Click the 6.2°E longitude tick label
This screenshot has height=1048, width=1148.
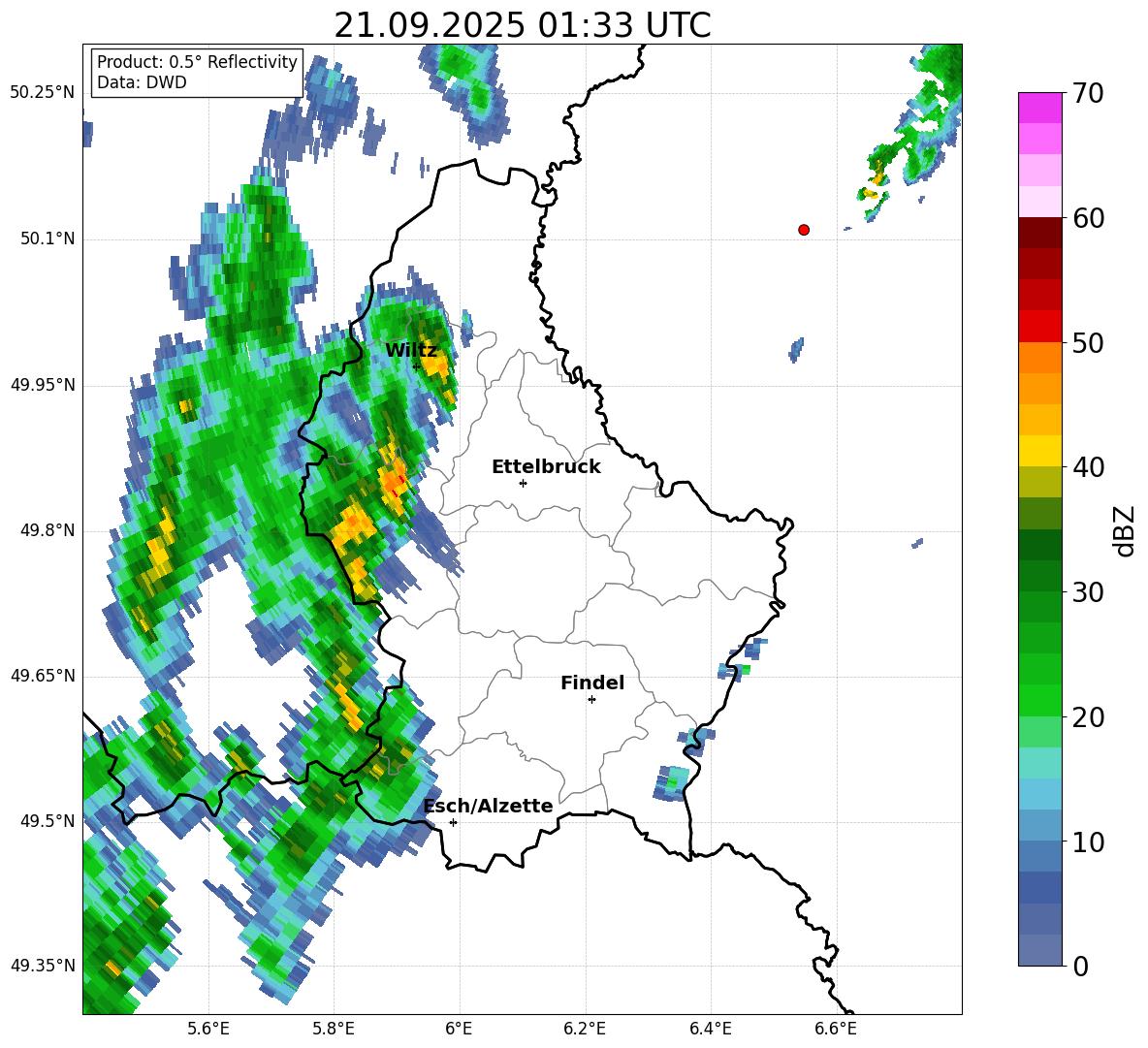click(x=585, y=1029)
